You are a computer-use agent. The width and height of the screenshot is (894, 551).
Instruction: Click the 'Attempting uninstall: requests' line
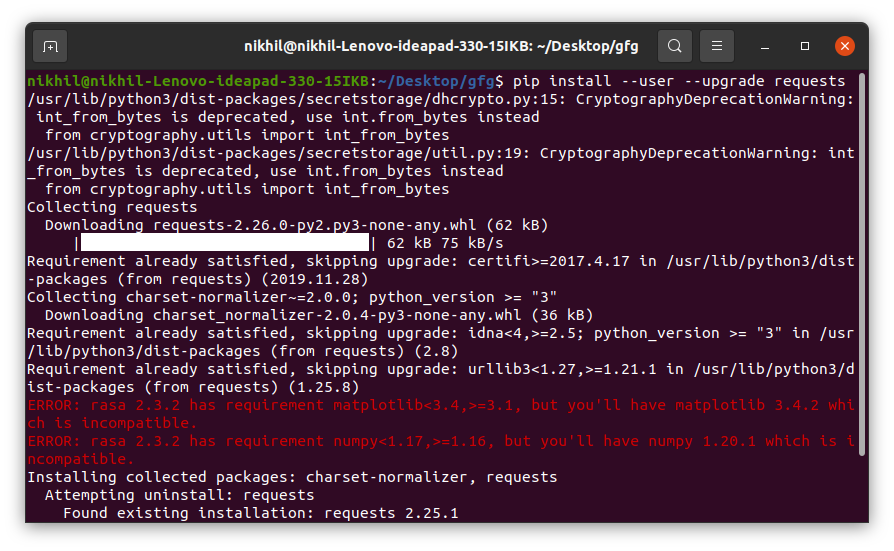[x=180, y=495]
